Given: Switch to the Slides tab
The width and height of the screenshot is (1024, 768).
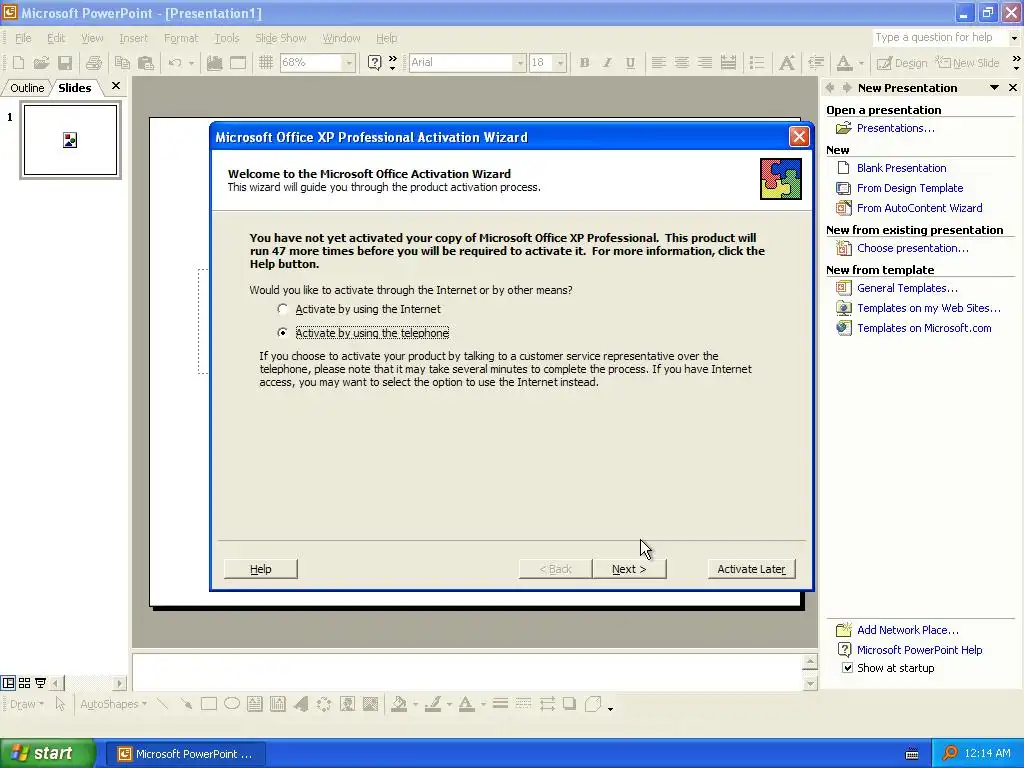Looking at the screenshot, I should [74, 88].
